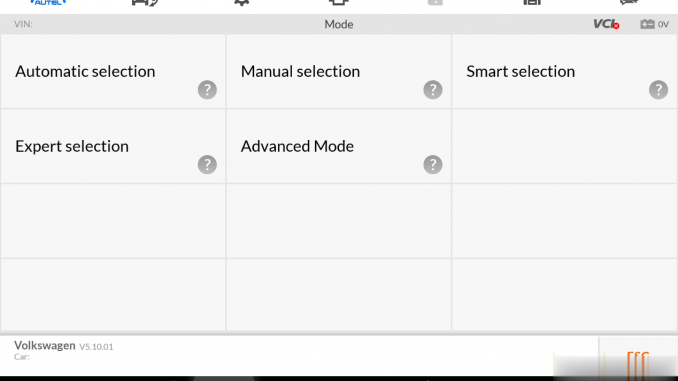Choose Manual selection mode

pyautogui.click(x=339, y=72)
